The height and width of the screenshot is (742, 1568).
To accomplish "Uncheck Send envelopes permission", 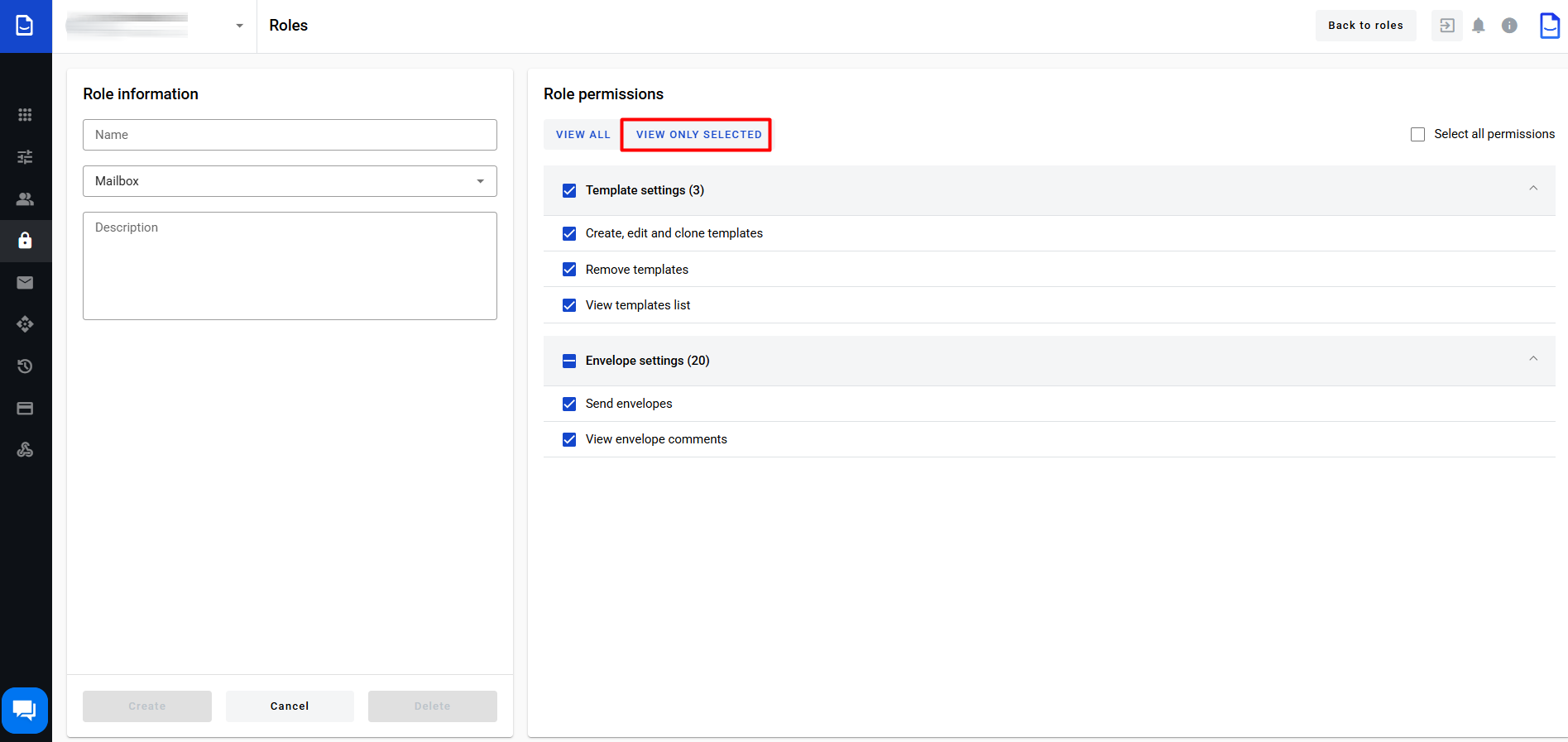I will pos(569,404).
